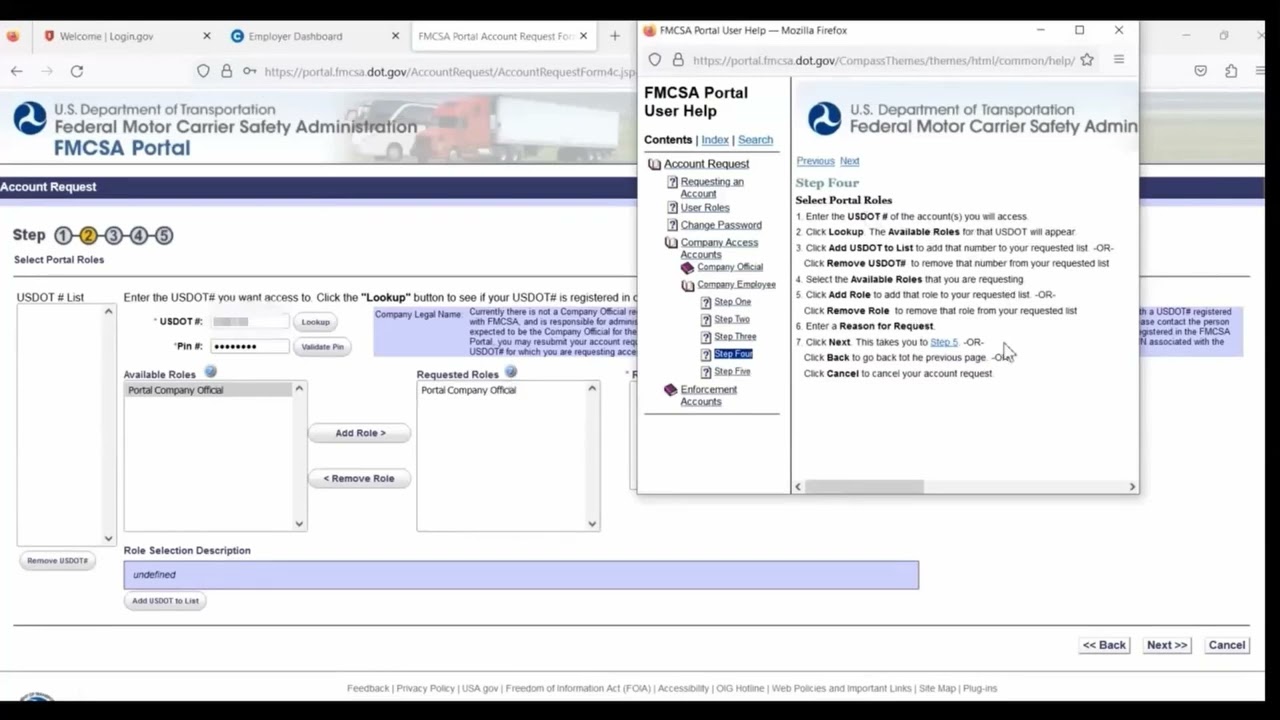This screenshot has width=1280, height=720.
Task: Close the Employer Dashboard tab
Action: 395,36
